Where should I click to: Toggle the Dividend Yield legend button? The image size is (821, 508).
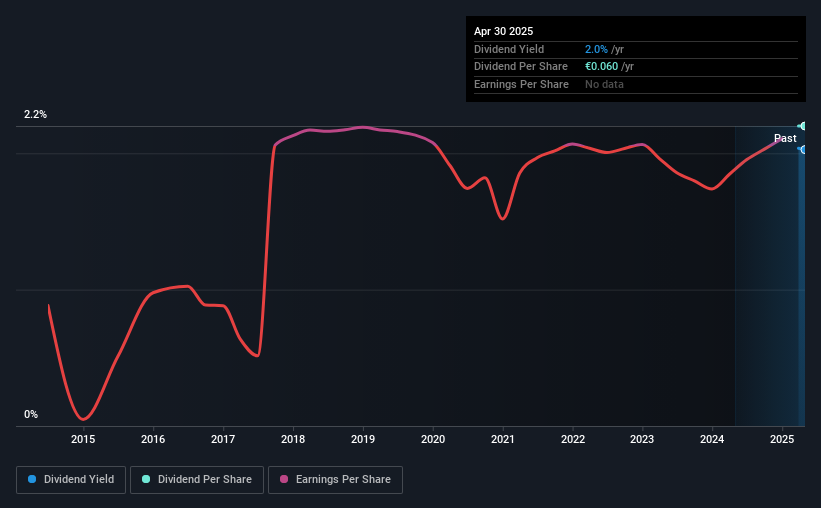coord(71,480)
